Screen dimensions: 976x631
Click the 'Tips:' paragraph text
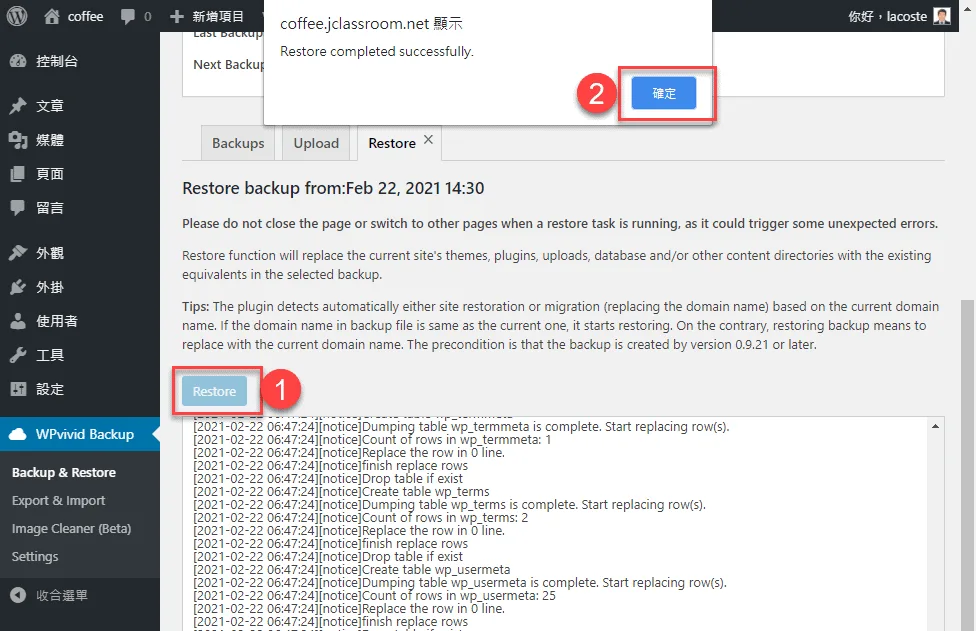(x=560, y=325)
